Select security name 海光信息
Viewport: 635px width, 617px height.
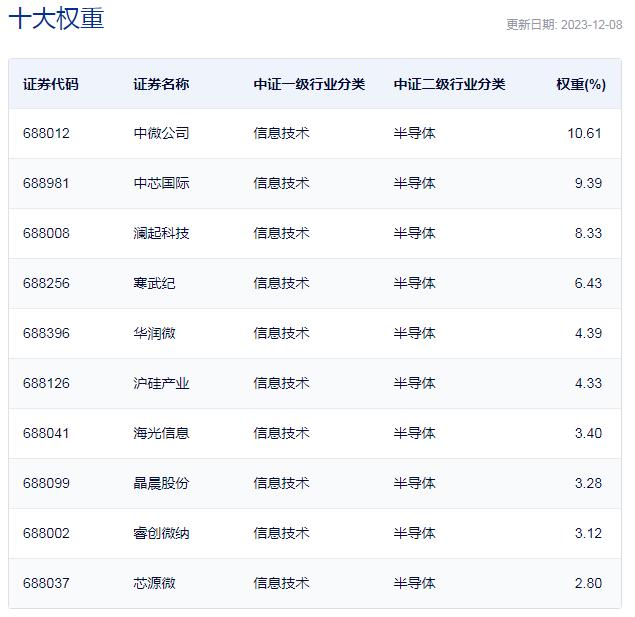[x=161, y=433]
